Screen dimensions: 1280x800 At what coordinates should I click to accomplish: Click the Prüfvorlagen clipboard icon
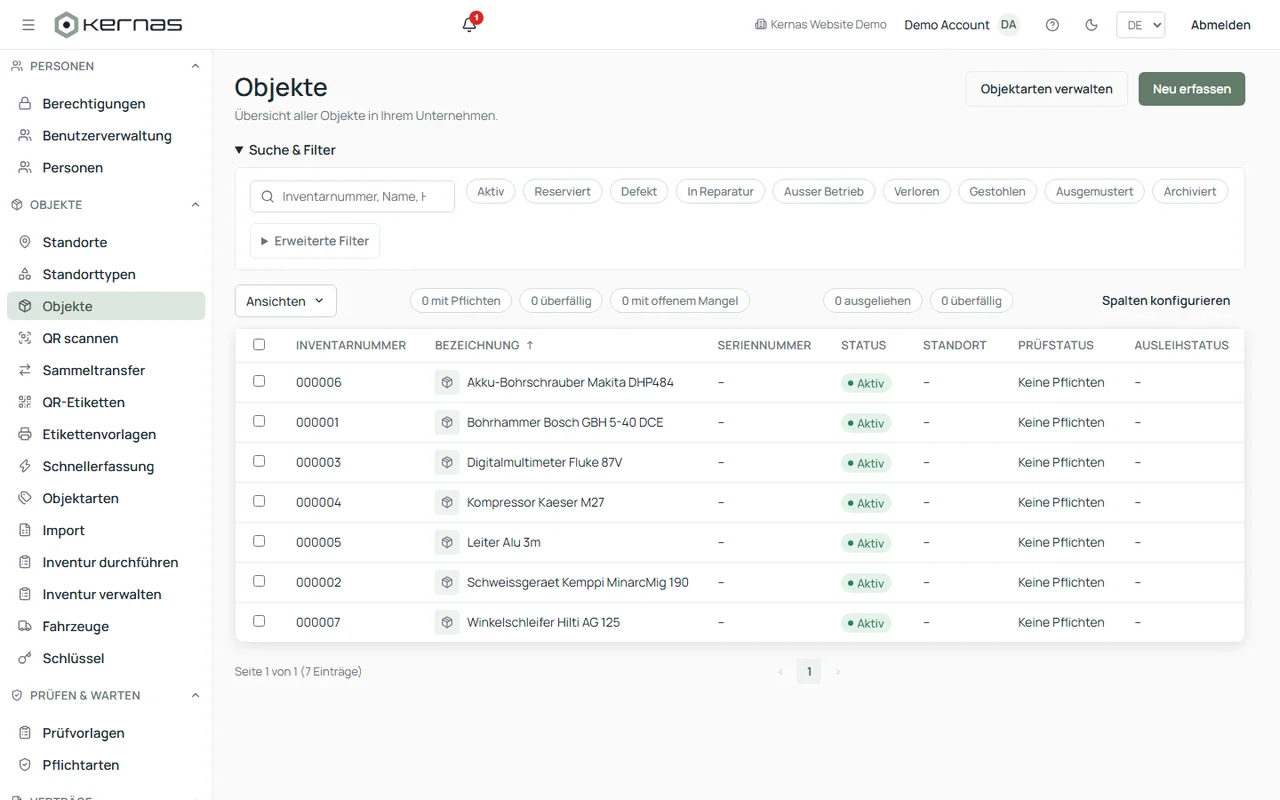[25, 734]
